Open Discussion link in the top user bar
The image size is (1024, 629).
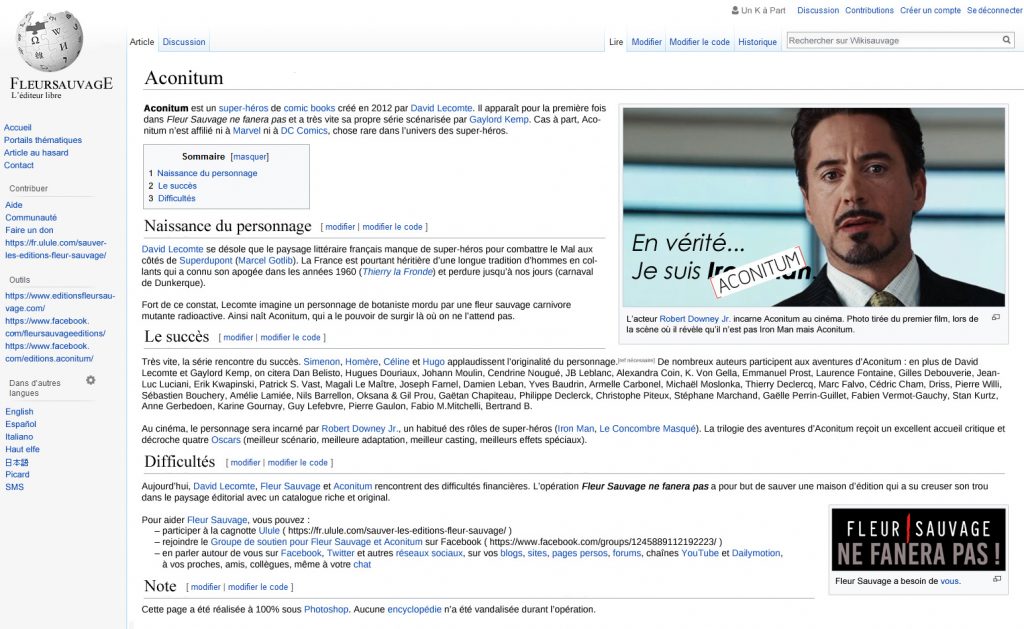click(x=818, y=10)
